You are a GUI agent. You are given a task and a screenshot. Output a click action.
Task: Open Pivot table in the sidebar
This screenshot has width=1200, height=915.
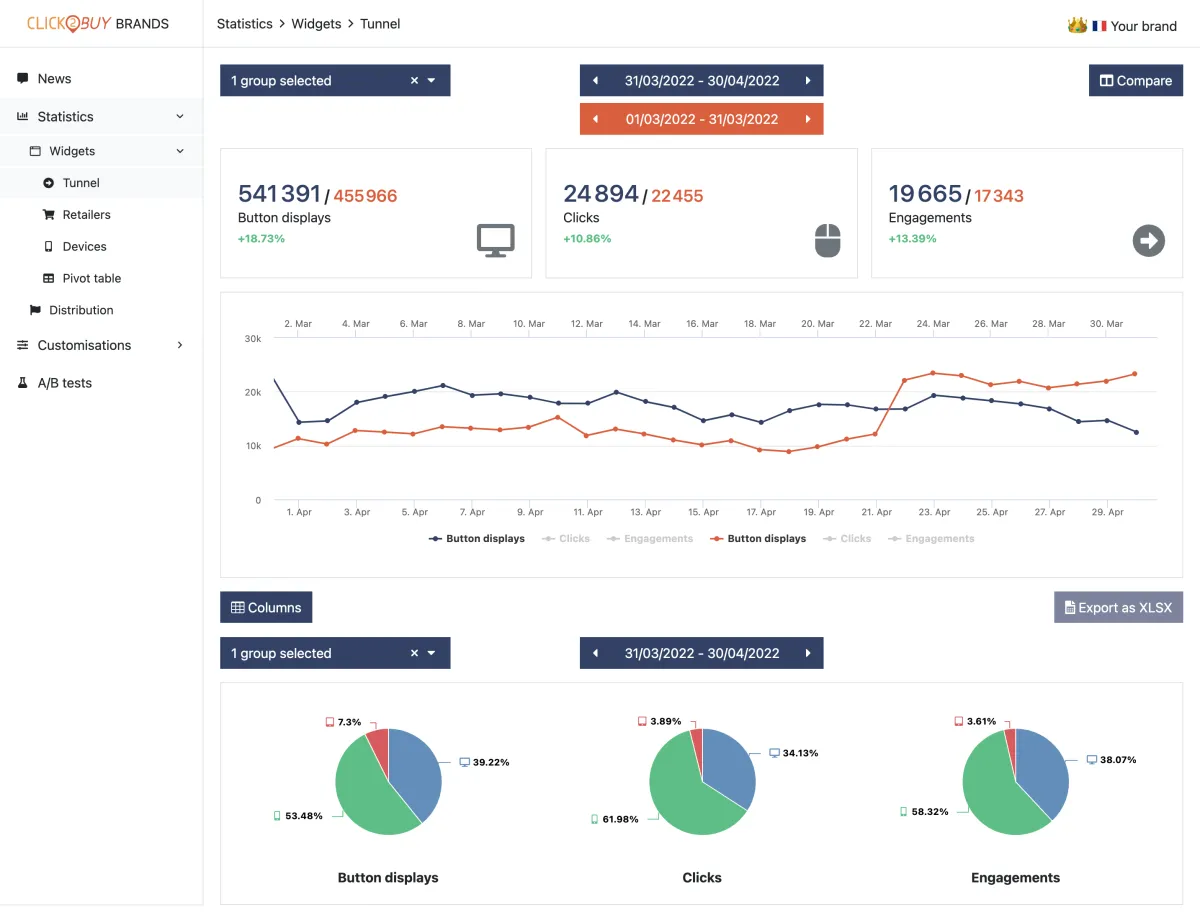coord(91,278)
